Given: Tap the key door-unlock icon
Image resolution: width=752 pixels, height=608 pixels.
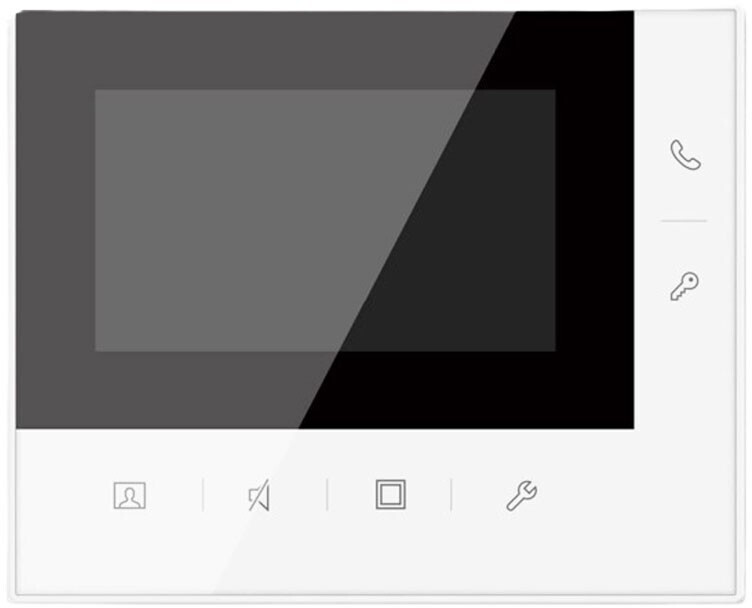Looking at the screenshot, I should (x=684, y=286).
